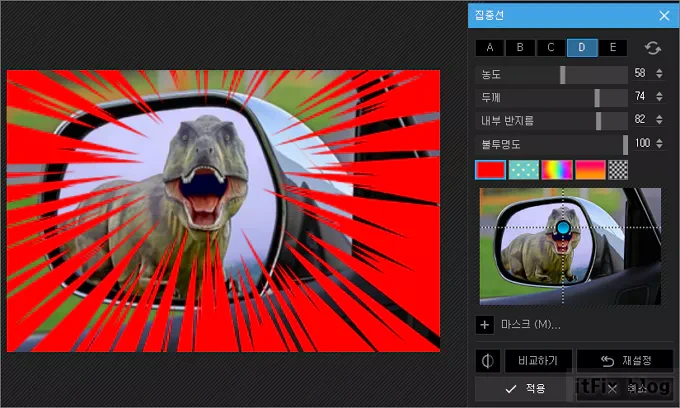Screen dimensions: 680x408
Task: Decrease the 두께 value with down arrow
Action: 660,100
